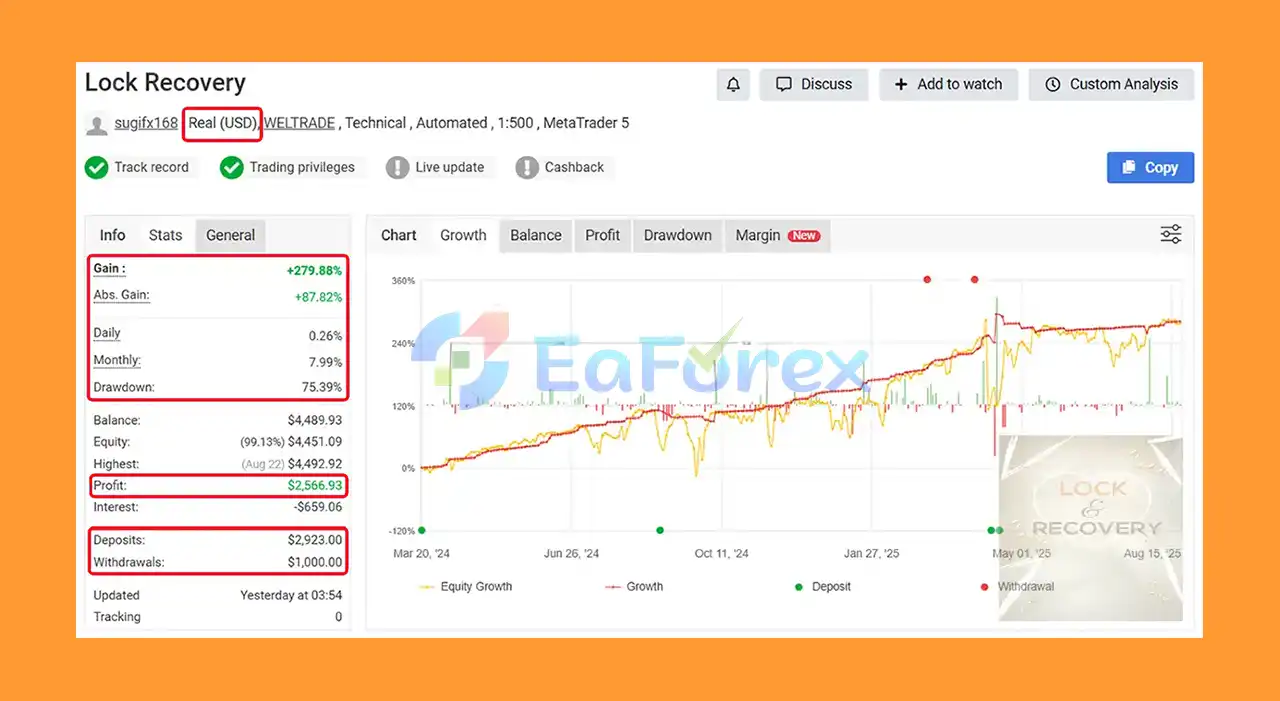Click the Cashback warning icon
This screenshot has width=1280, height=701.
coord(527,168)
